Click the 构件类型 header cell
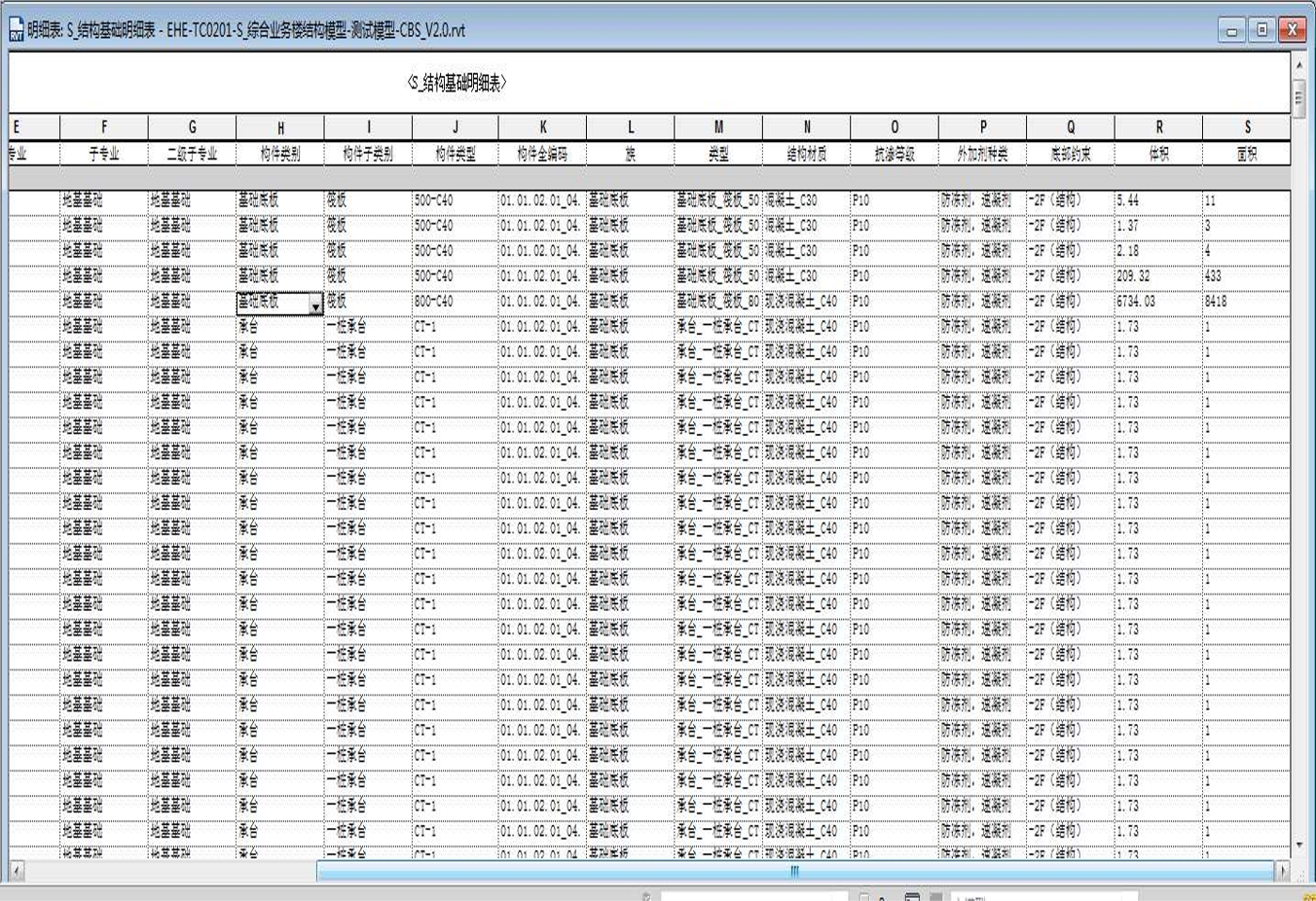1316x901 pixels. click(456, 154)
